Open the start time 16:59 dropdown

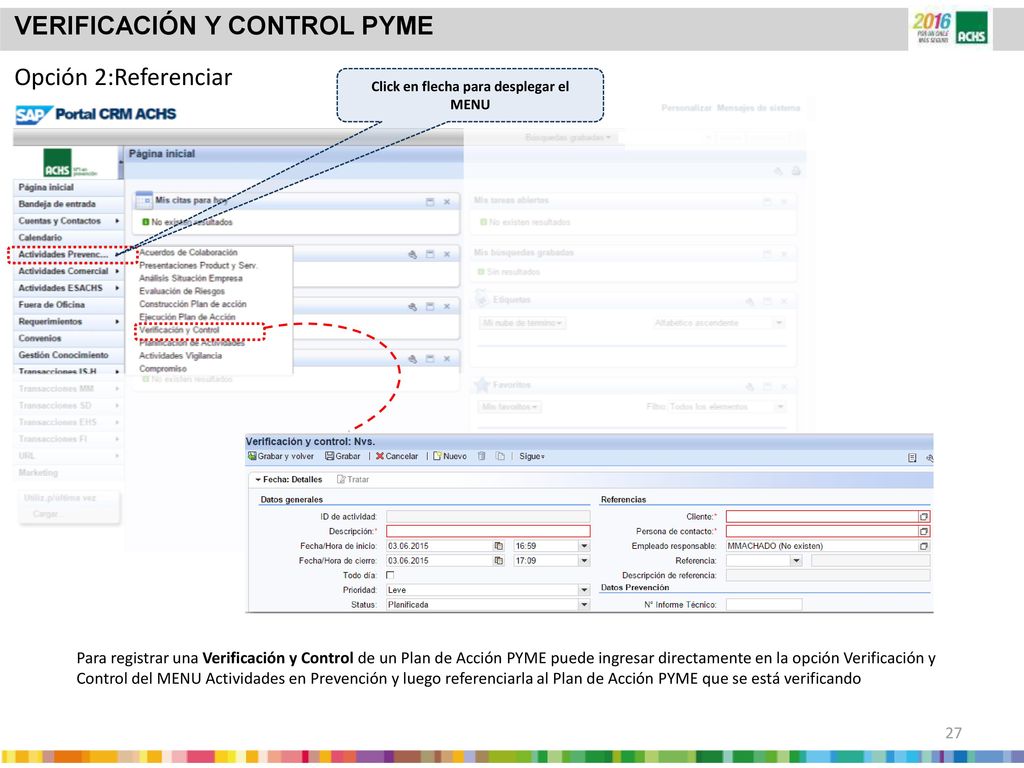(x=584, y=546)
